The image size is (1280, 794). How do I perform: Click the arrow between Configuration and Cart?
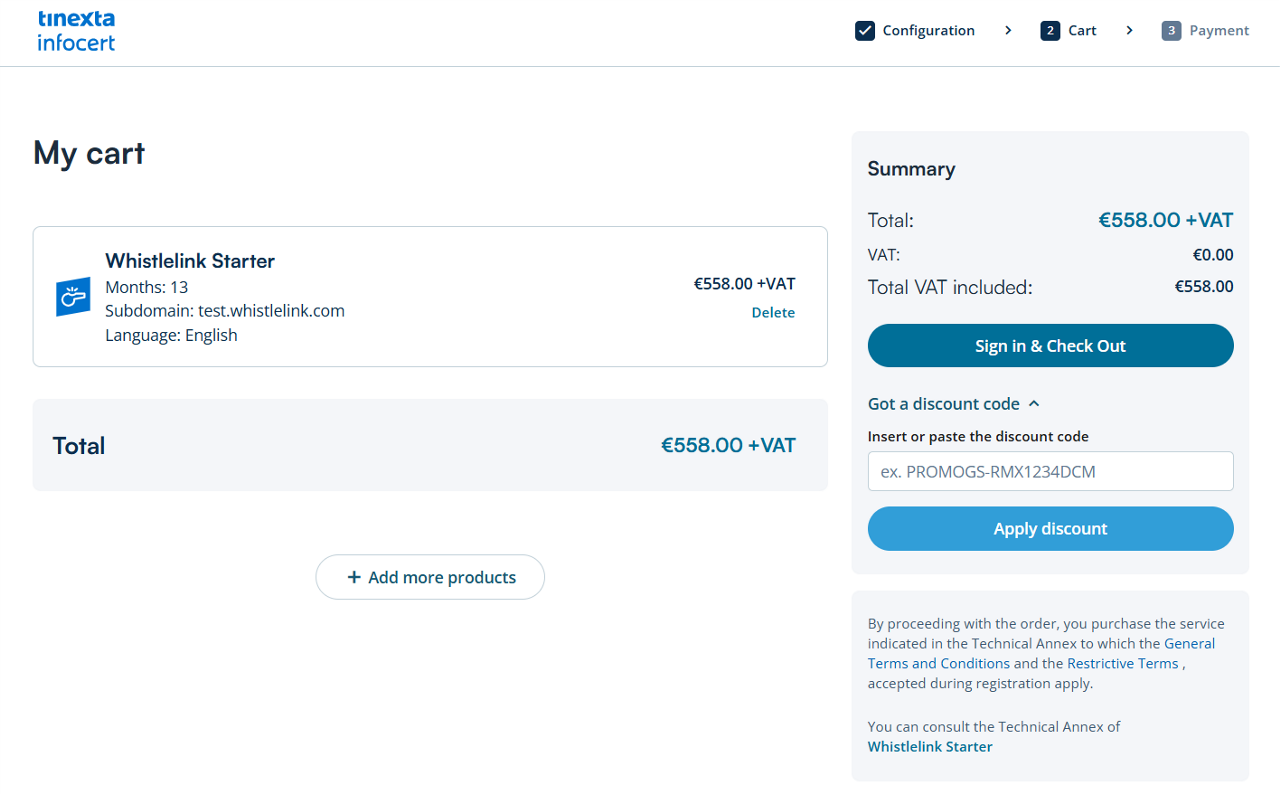pyautogui.click(x=1008, y=31)
